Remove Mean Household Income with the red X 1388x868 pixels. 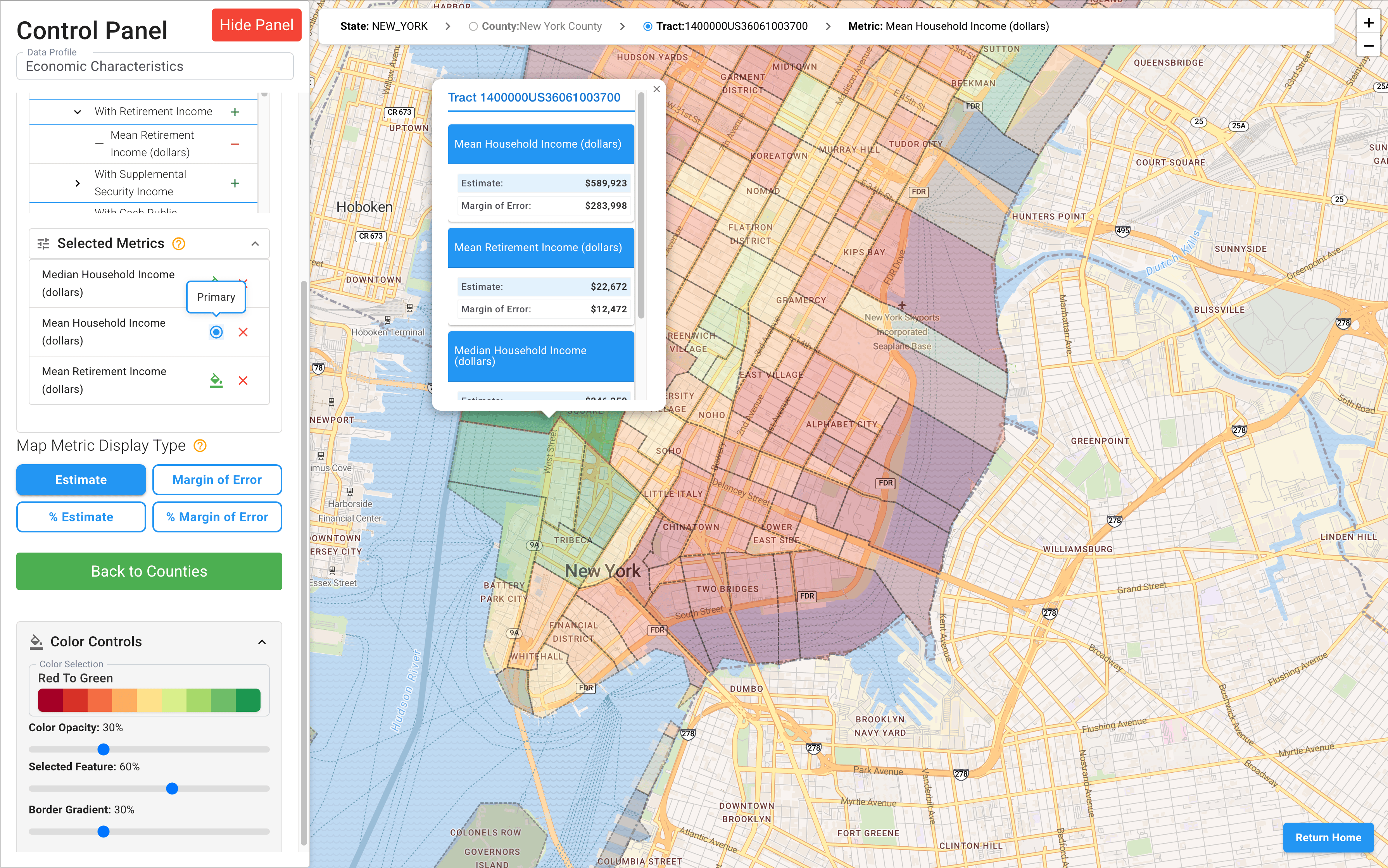click(x=243, y=332)
